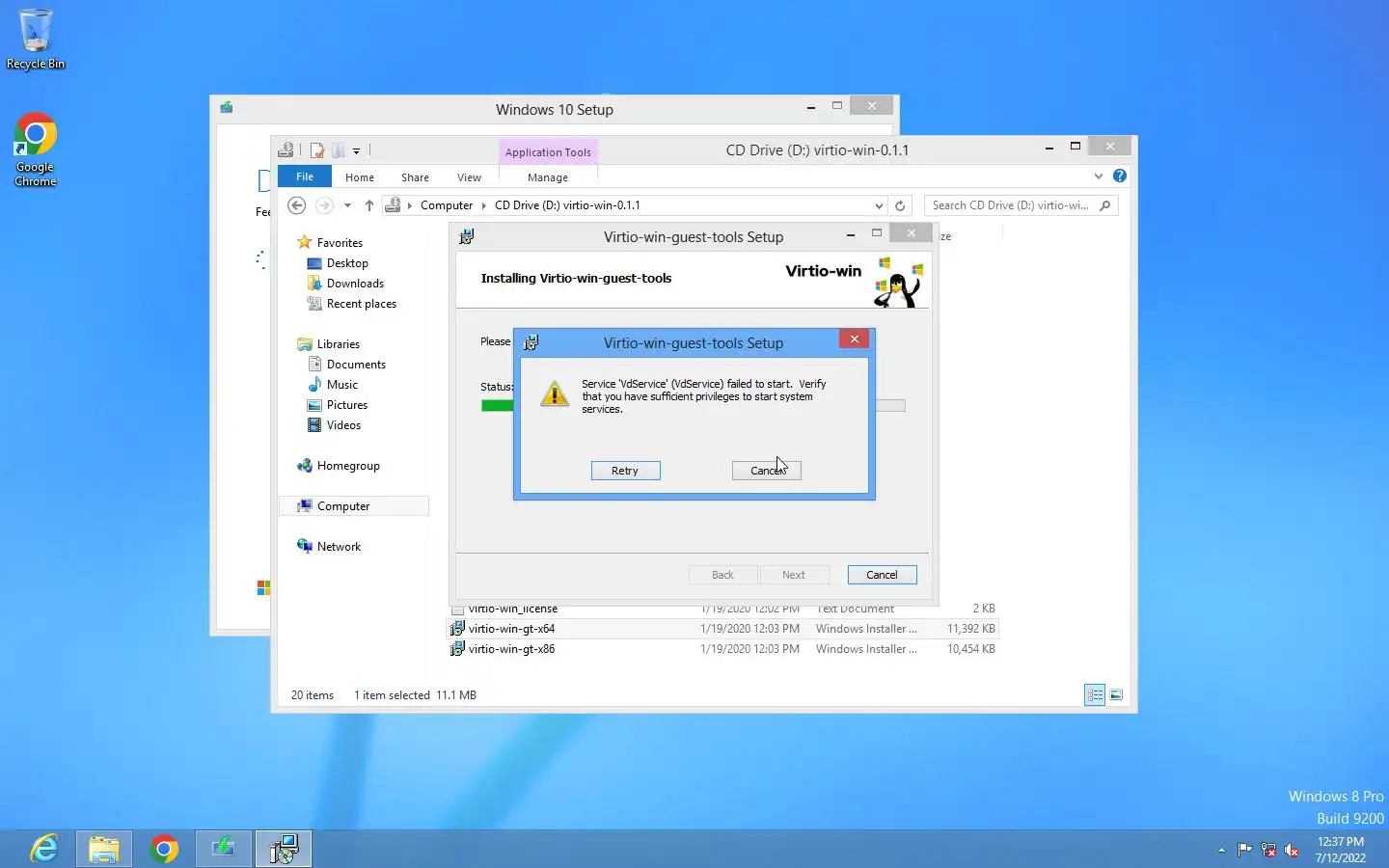Click the search magnifier icon
This screenshot has height=868, width=1389.
pyautogui.click(x=1105, y=205)
